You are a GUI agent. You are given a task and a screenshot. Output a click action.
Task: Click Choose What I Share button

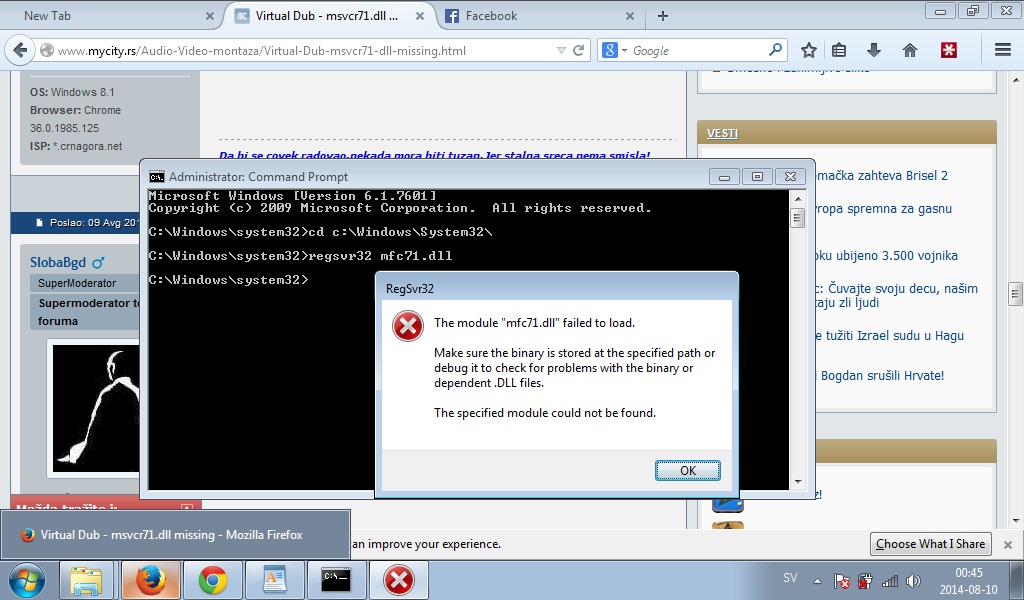[x=931, y=544]
